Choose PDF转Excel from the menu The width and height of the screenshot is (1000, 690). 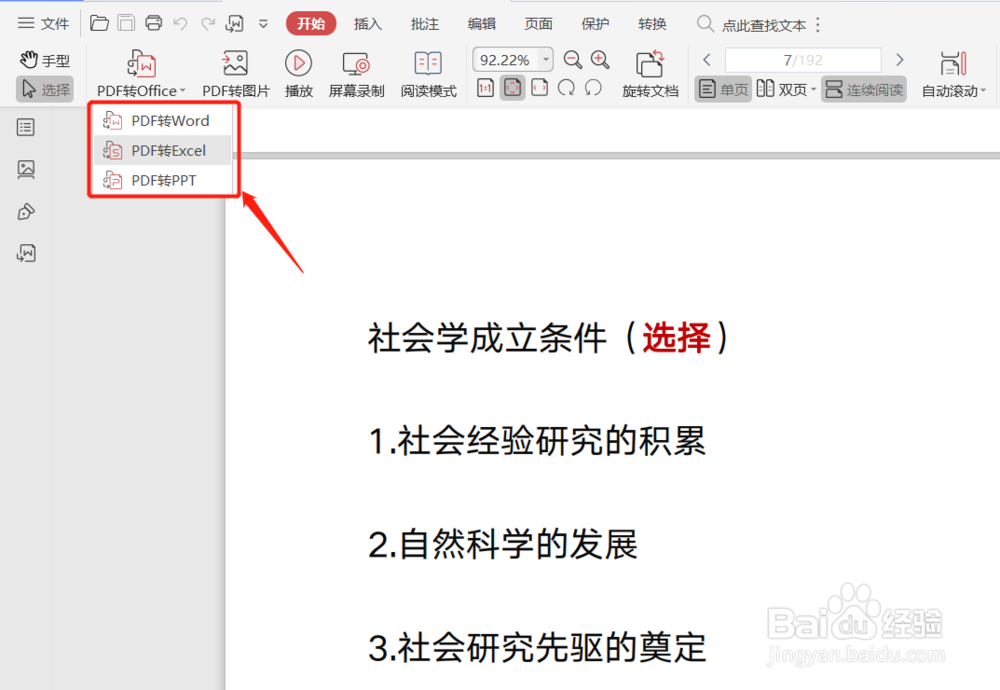(x=163, y=150)
